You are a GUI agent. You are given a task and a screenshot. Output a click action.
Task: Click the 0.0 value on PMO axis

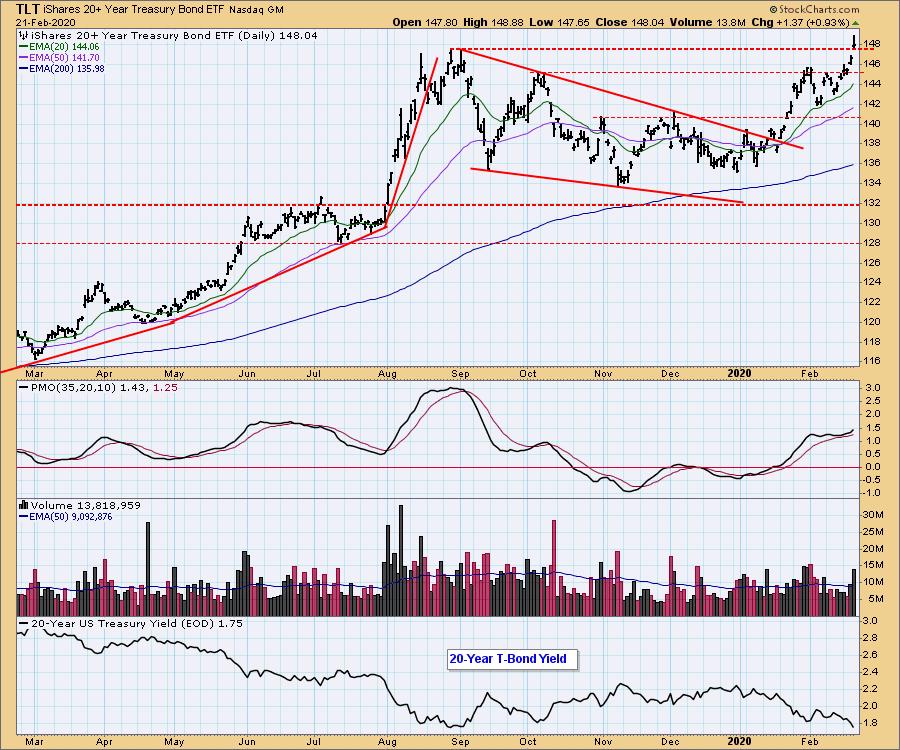(874, 467)
